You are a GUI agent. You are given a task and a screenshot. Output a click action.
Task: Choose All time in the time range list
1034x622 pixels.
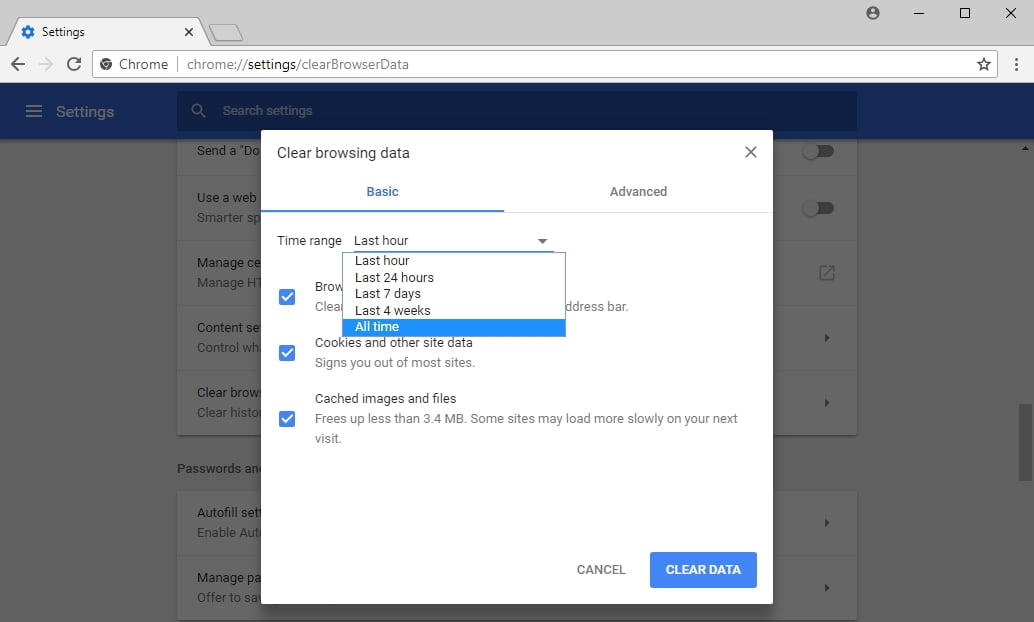tap(376, 326)
